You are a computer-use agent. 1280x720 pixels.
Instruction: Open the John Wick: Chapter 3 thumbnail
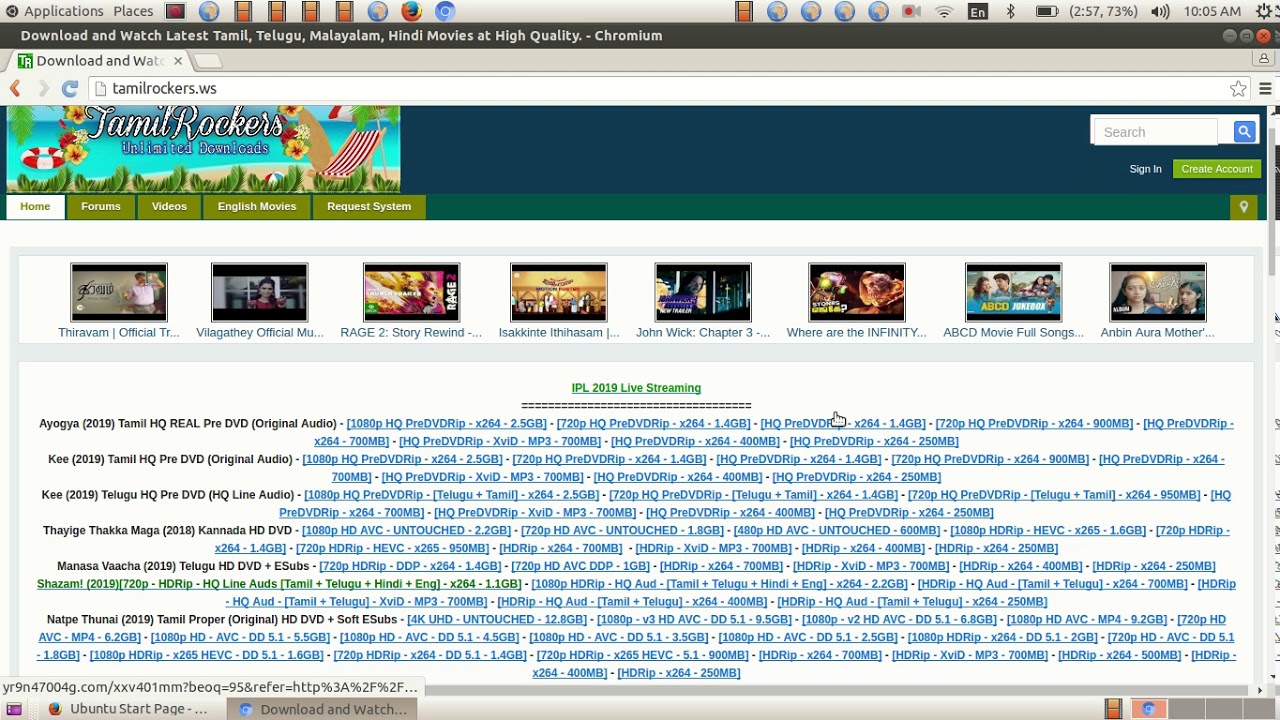coord(703,292)
